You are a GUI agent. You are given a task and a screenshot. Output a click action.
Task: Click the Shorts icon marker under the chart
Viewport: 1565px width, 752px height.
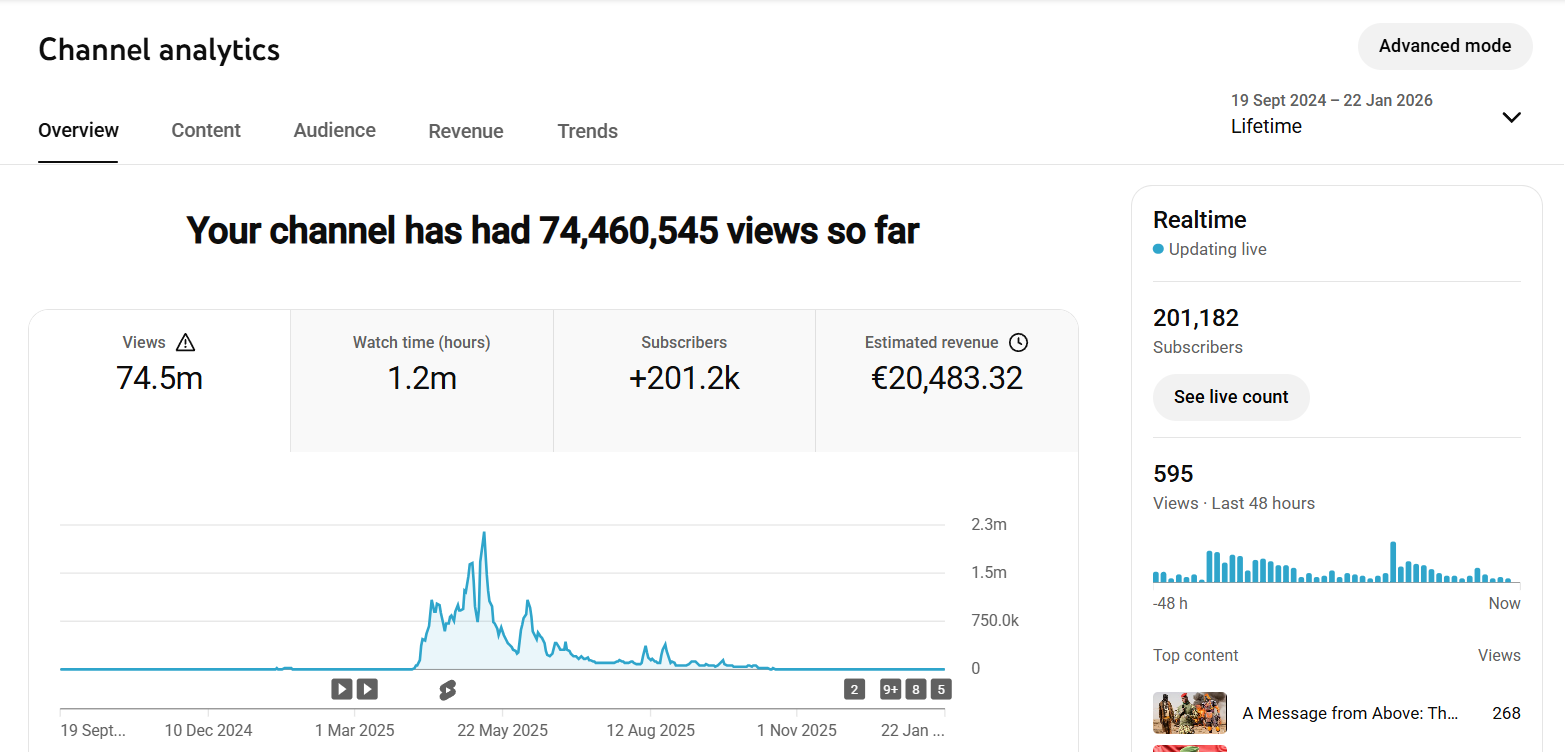point(447,689)
